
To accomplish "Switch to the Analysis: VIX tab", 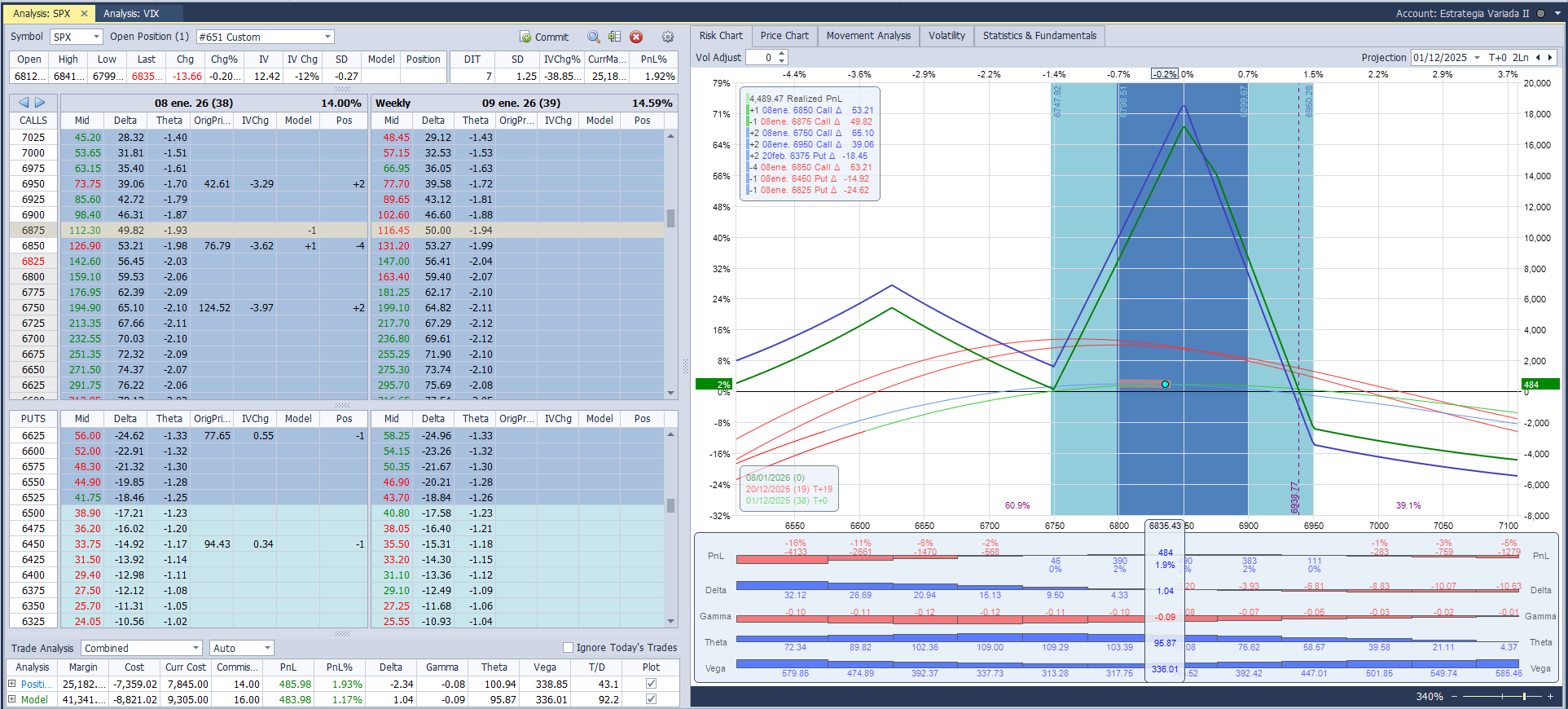I will coord(131,13).
